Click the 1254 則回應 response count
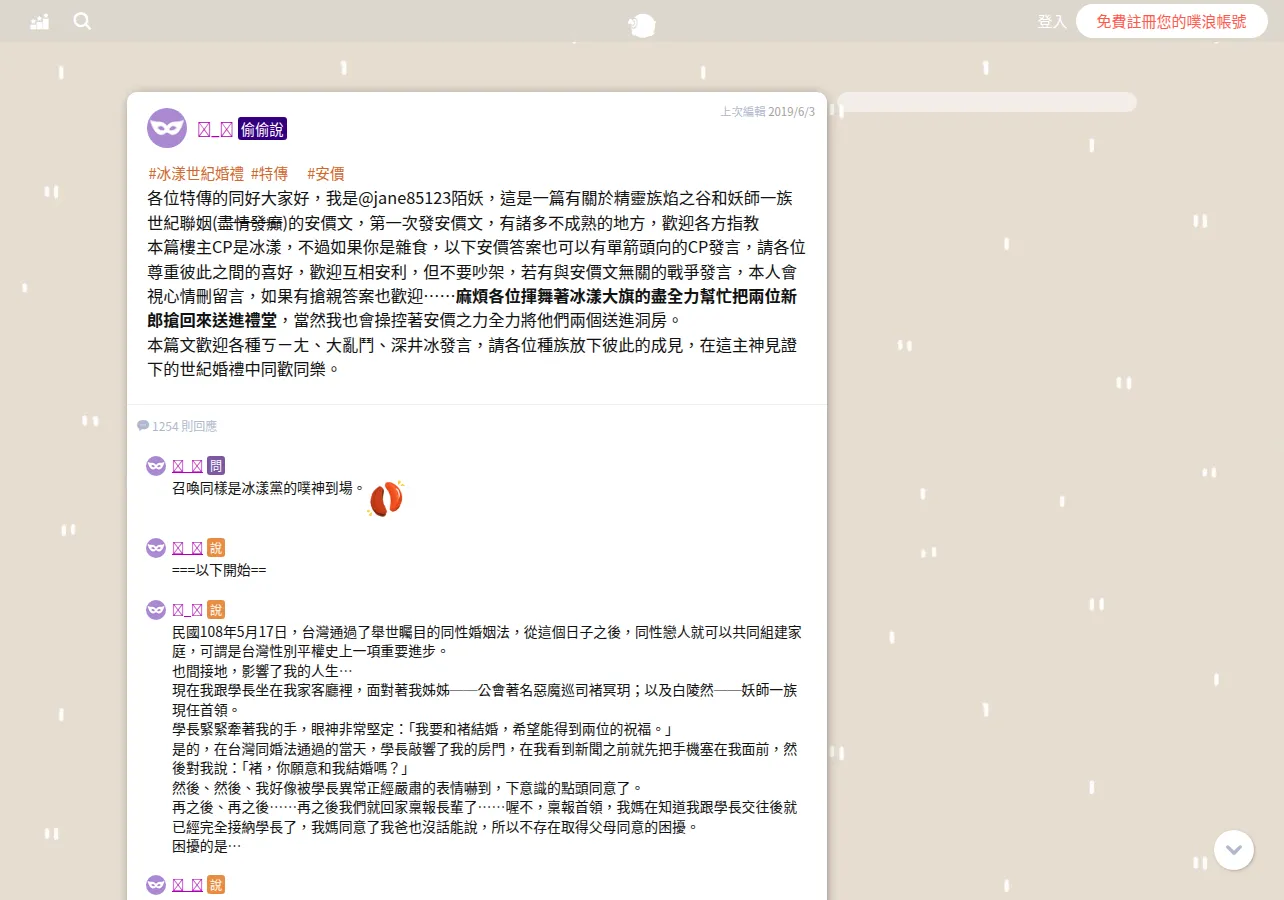The image size is (1284, 900). [184, 426]
